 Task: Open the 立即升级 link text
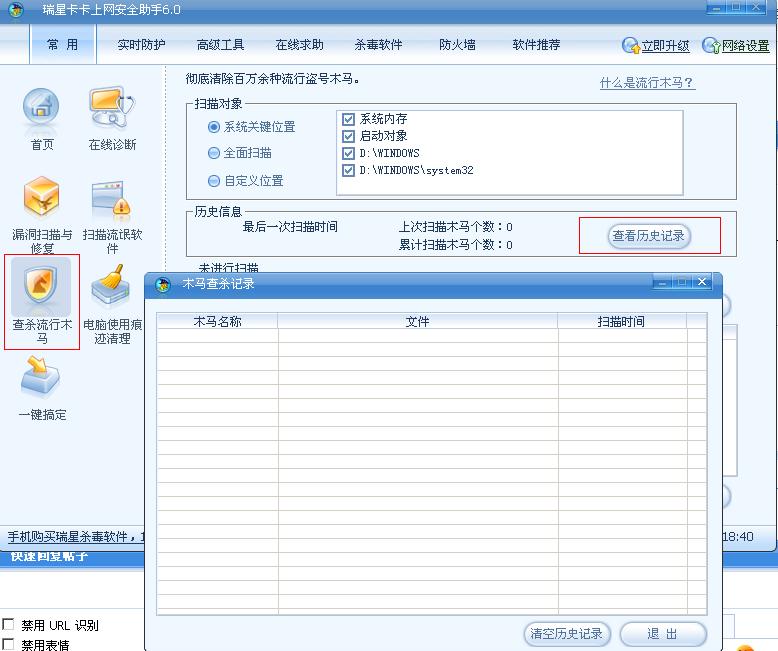click(x=665, y=46)
